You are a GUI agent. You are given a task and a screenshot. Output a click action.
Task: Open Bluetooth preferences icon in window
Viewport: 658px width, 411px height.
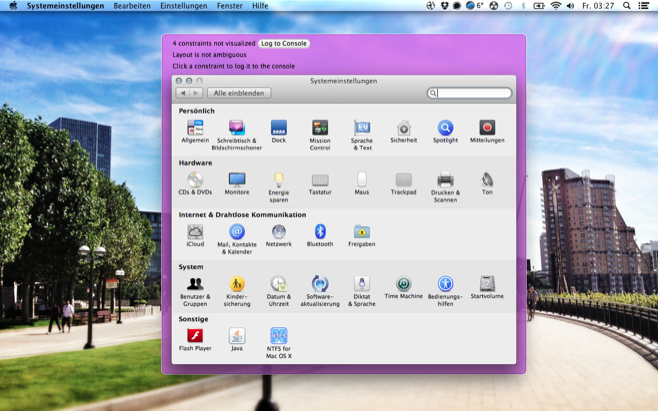[320, 232]
